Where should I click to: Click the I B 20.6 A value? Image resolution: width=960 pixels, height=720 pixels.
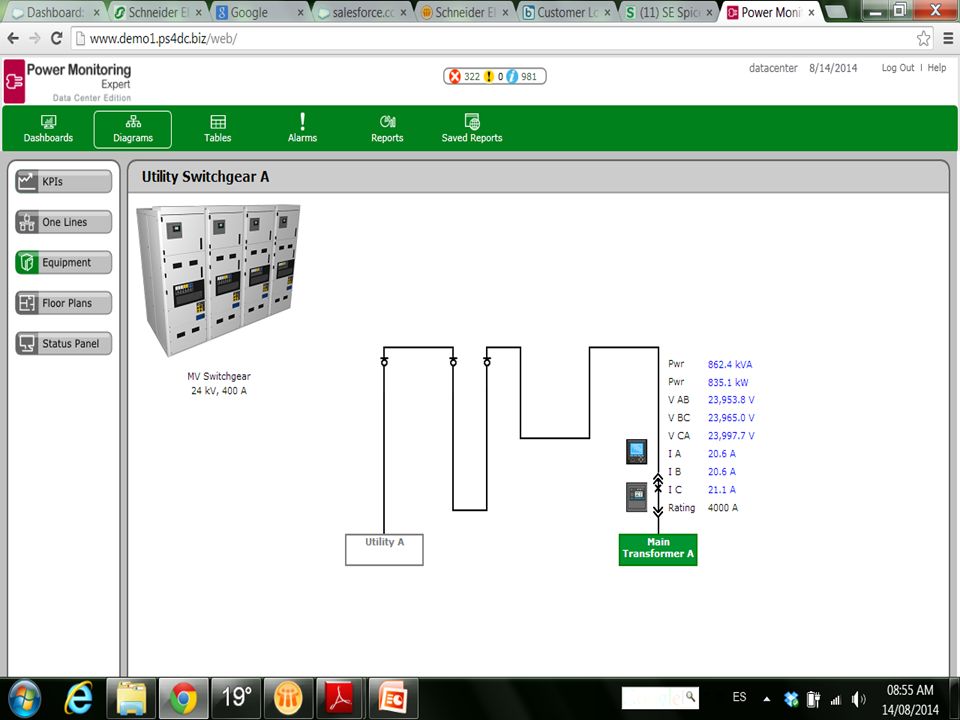722,471
